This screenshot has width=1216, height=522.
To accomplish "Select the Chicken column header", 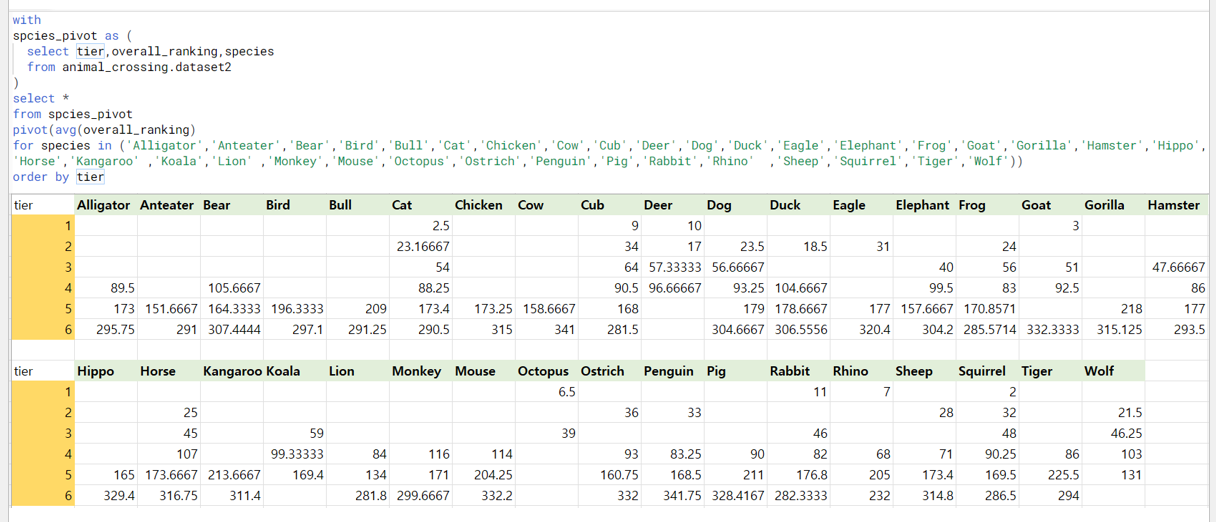I will pyautogui.click(x=478, y=205).
